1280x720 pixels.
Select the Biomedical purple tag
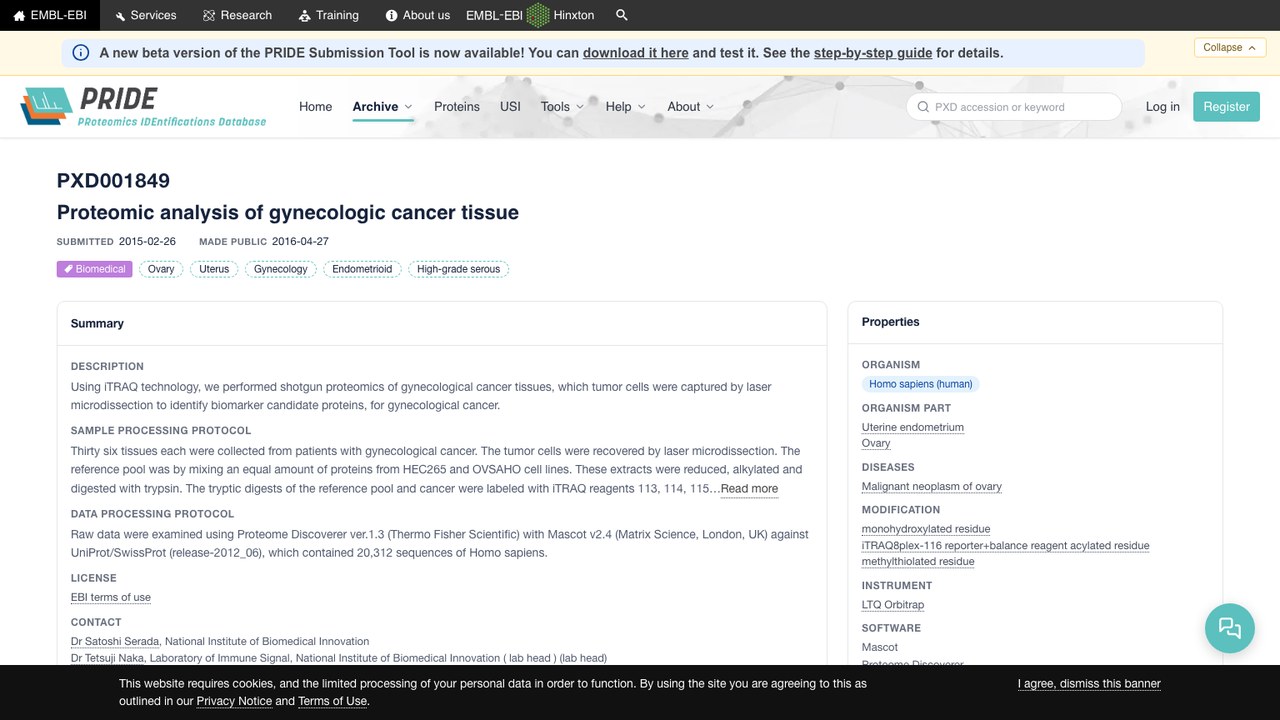coord(95,269)
